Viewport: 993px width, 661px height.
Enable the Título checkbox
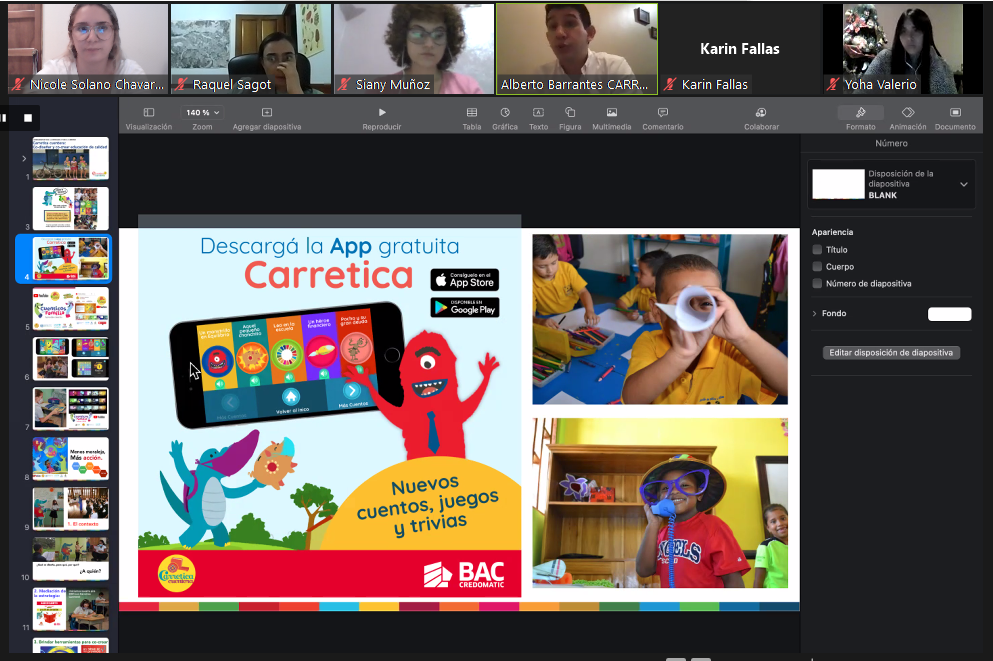817,249
